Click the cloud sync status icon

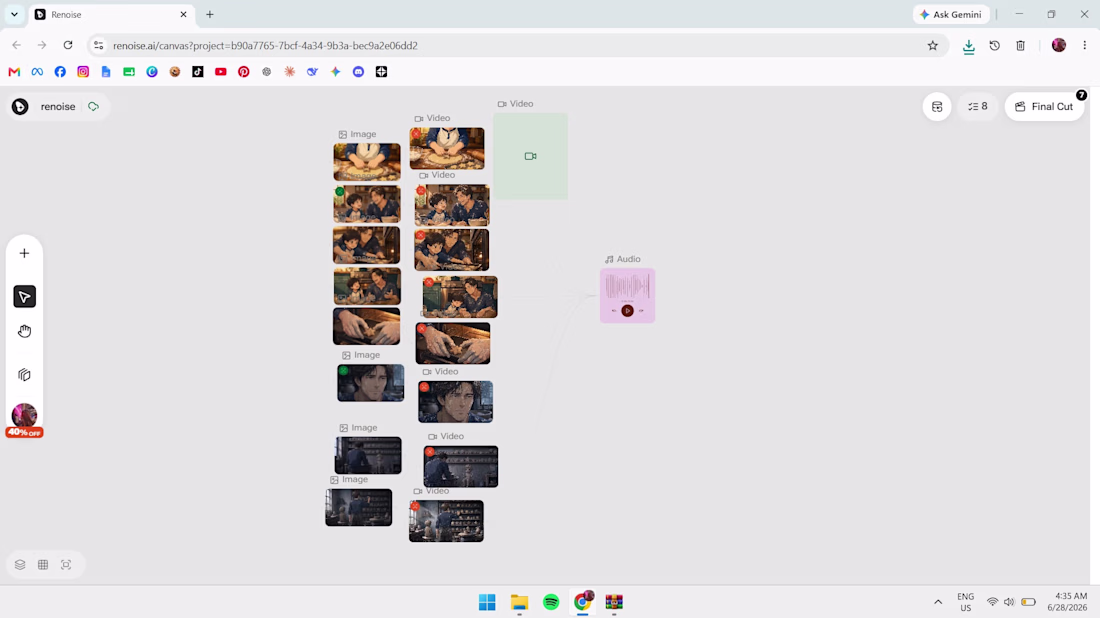(93, 107)
